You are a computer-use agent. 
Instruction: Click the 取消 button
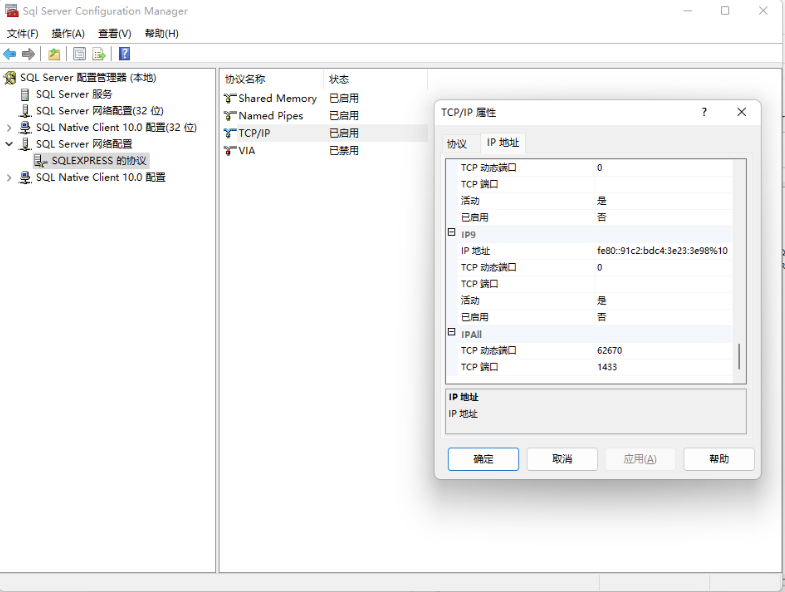pos(562,459)
